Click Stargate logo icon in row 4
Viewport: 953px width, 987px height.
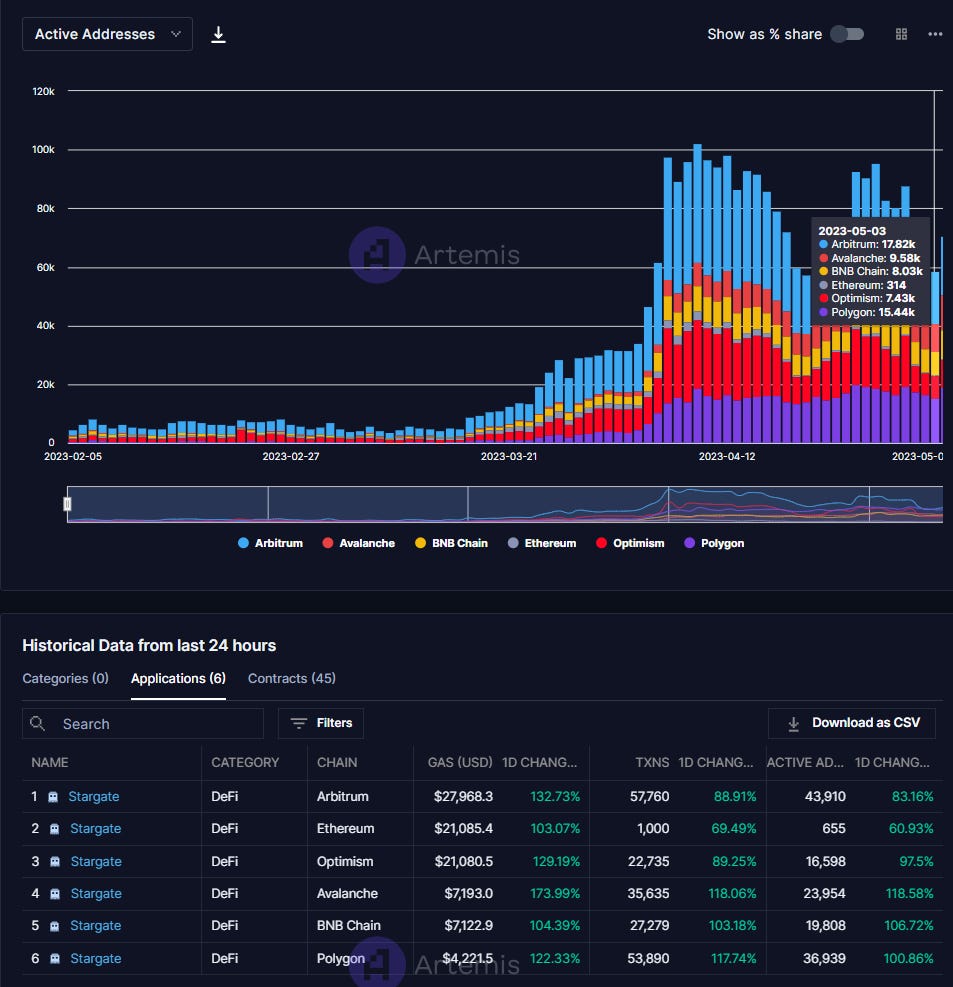tap(55, 894)
